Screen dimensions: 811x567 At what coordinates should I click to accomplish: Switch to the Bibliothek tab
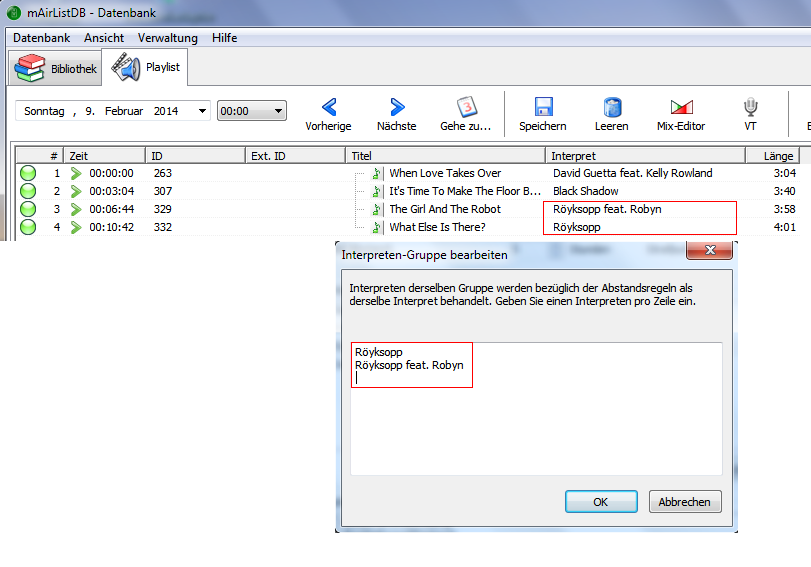click(x=56, y=69)
